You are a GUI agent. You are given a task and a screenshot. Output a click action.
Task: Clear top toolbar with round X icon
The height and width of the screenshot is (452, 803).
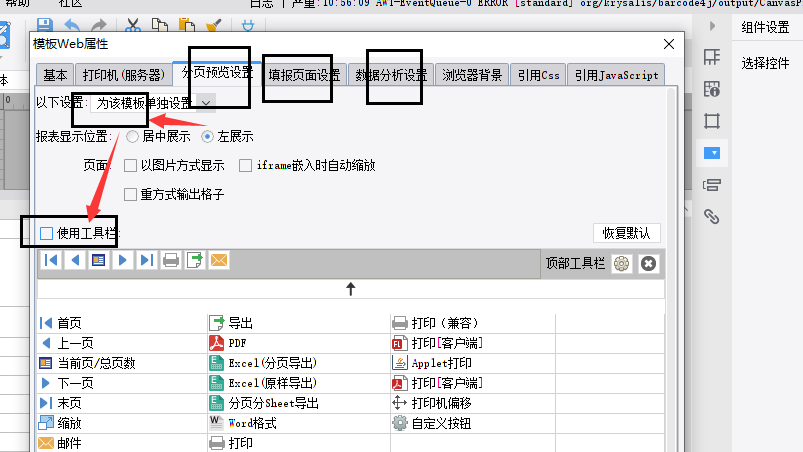[x=648, y=264]
